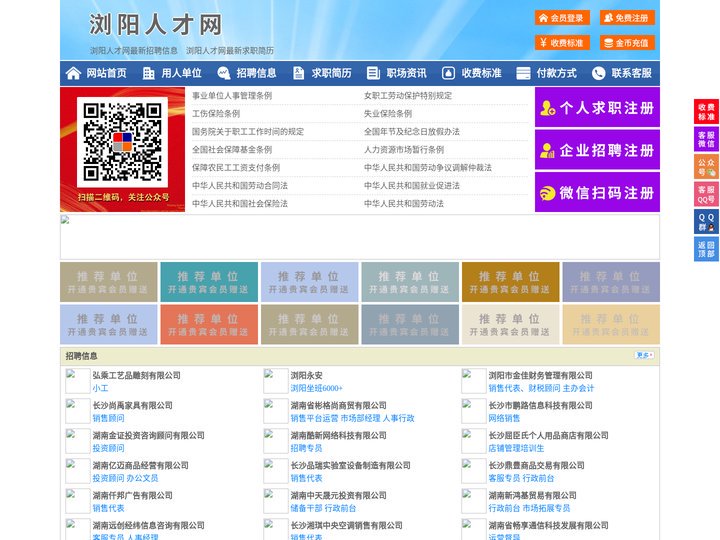Open company 浏阳永安
This screenshot has height=540, width=720.
coord(306,375)
